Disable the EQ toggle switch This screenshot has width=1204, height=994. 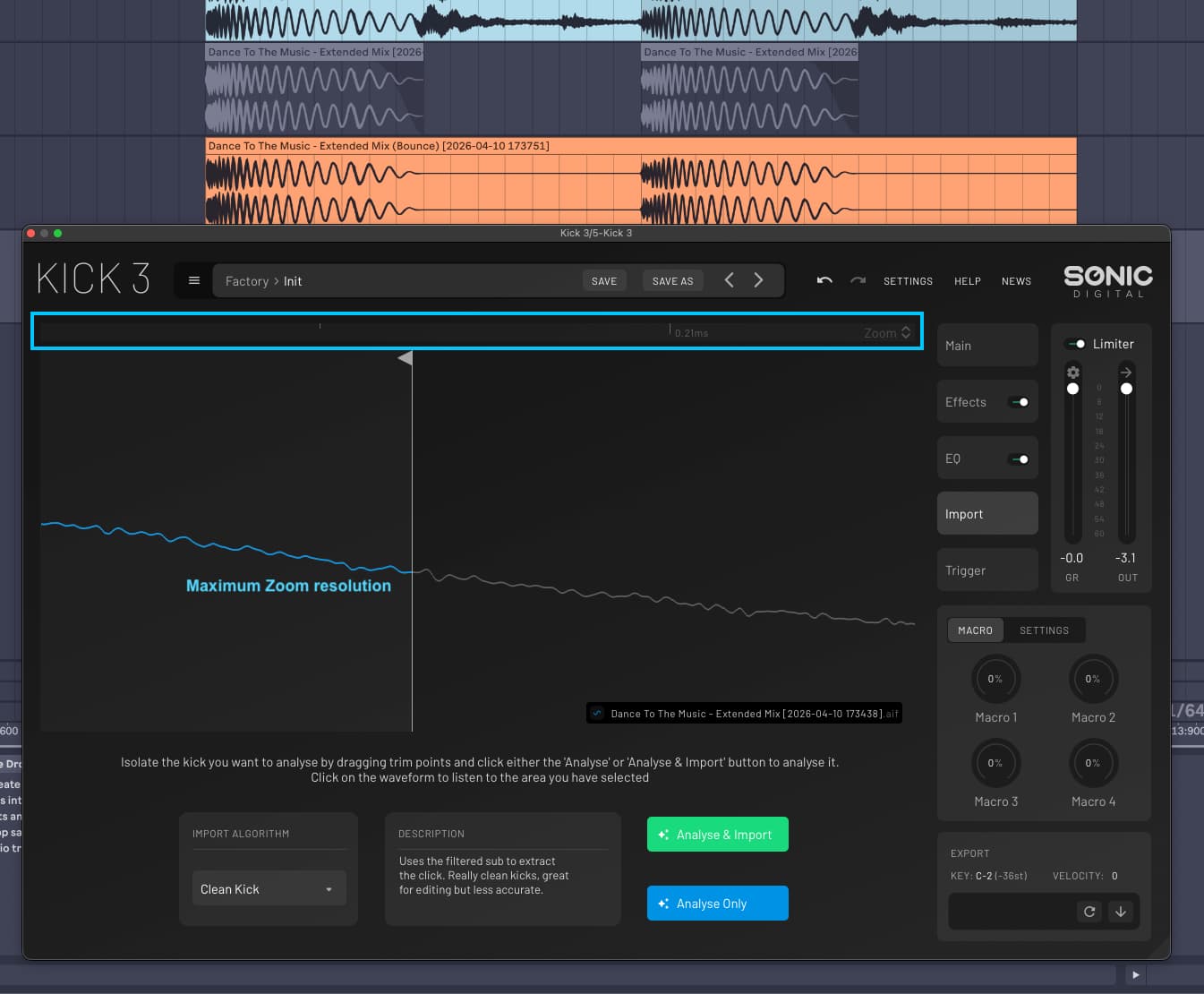(x=1019, y=459)
